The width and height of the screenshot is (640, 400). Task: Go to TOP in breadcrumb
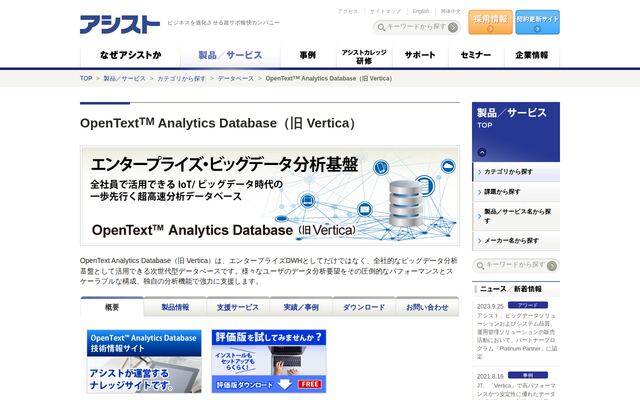pos(86,78)
